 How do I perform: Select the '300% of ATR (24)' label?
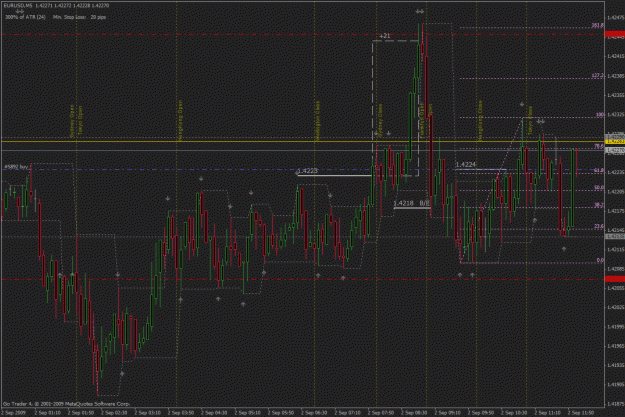coord(26,17)
